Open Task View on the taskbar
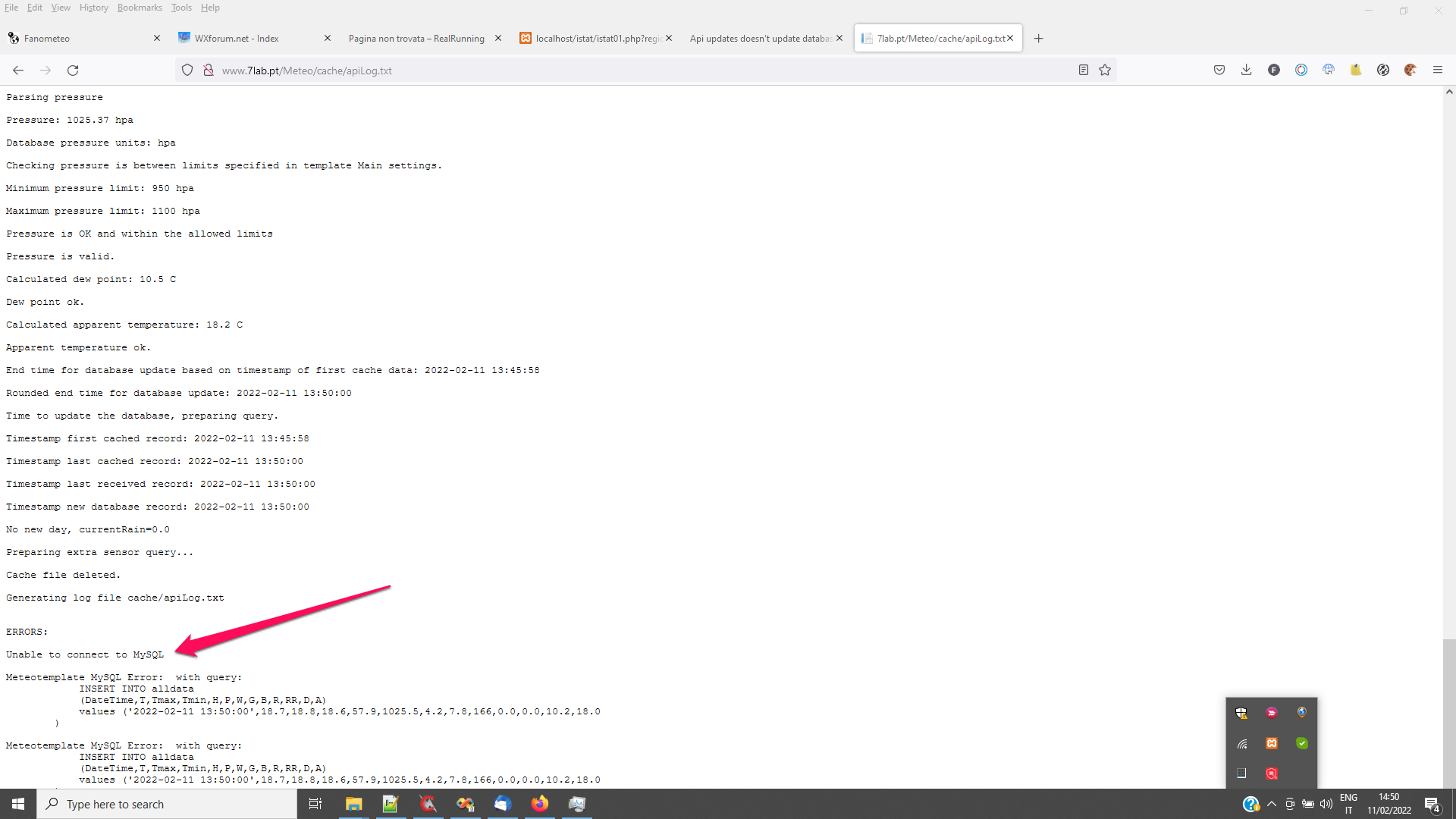 315,804
